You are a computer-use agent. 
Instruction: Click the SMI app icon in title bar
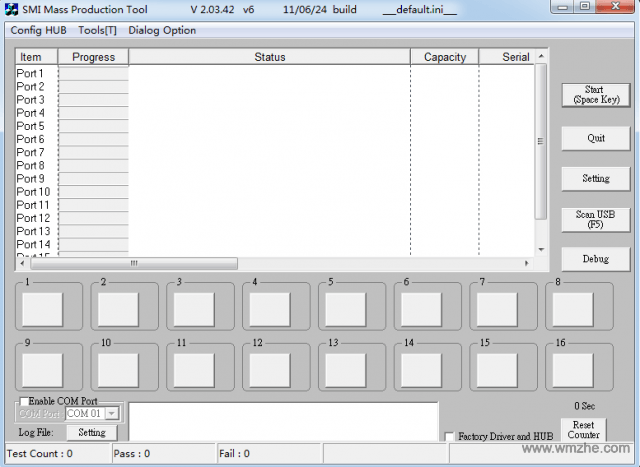(12, 9)
